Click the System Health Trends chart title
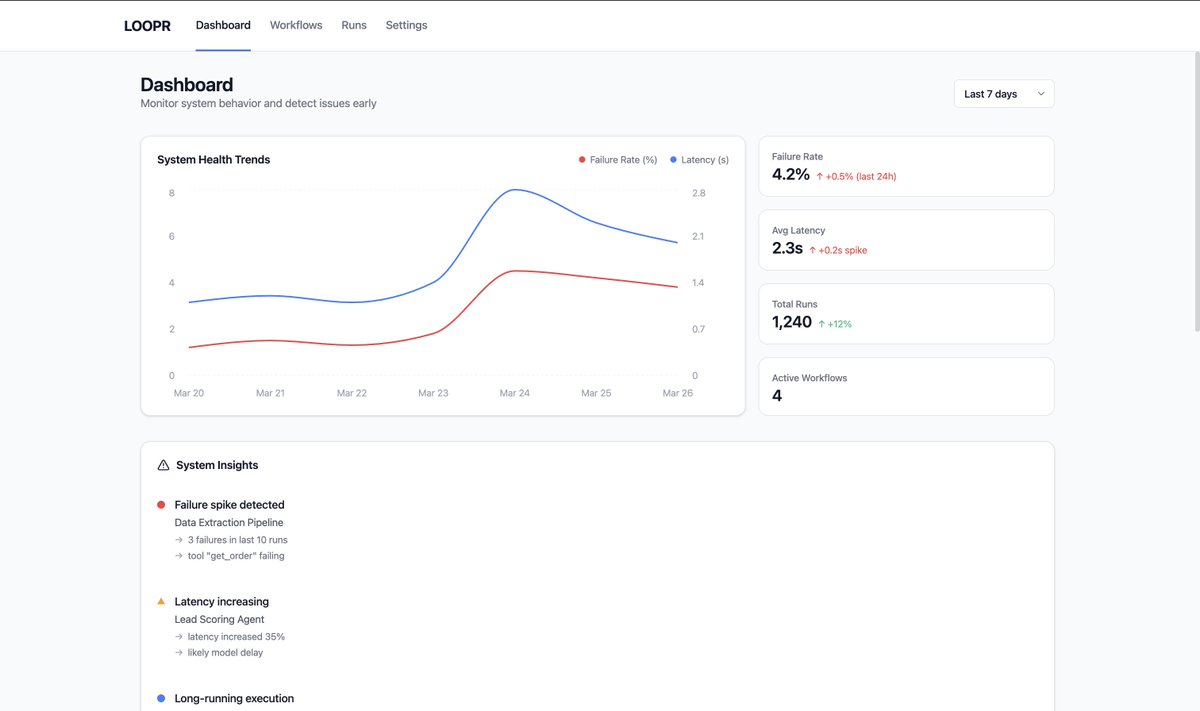The width and height of the screenshot is (1200, 711). coord(214,160)
